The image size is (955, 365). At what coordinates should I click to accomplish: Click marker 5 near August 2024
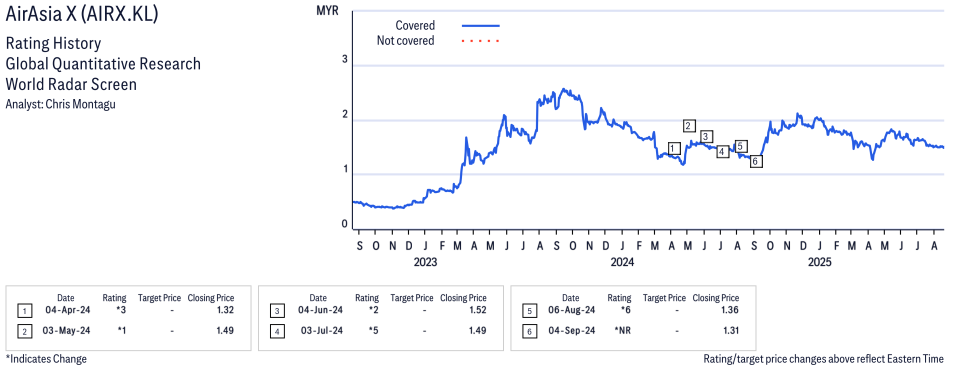[740, 146]
